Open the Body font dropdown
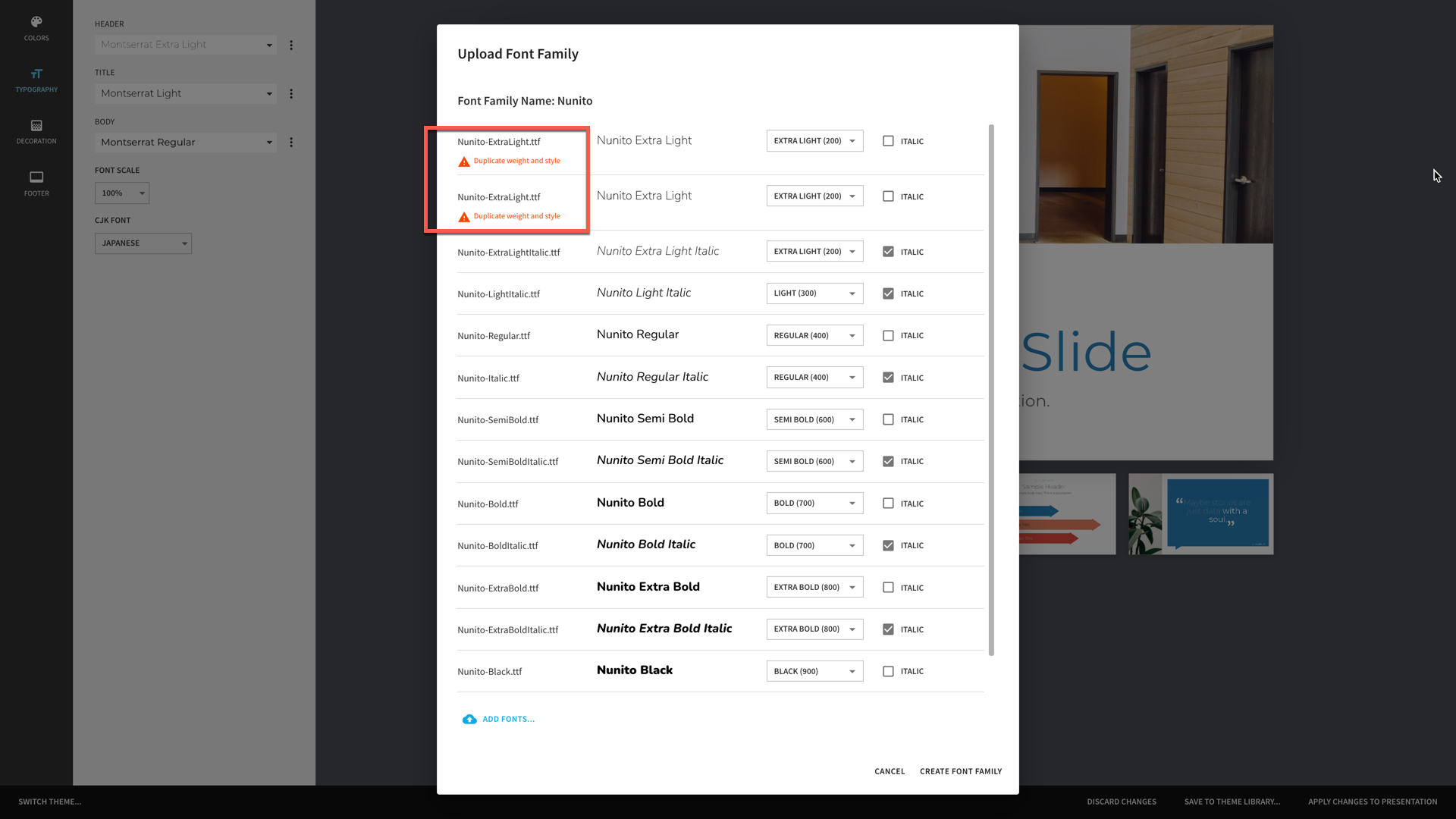1456x819 pixels. (186, 143)
